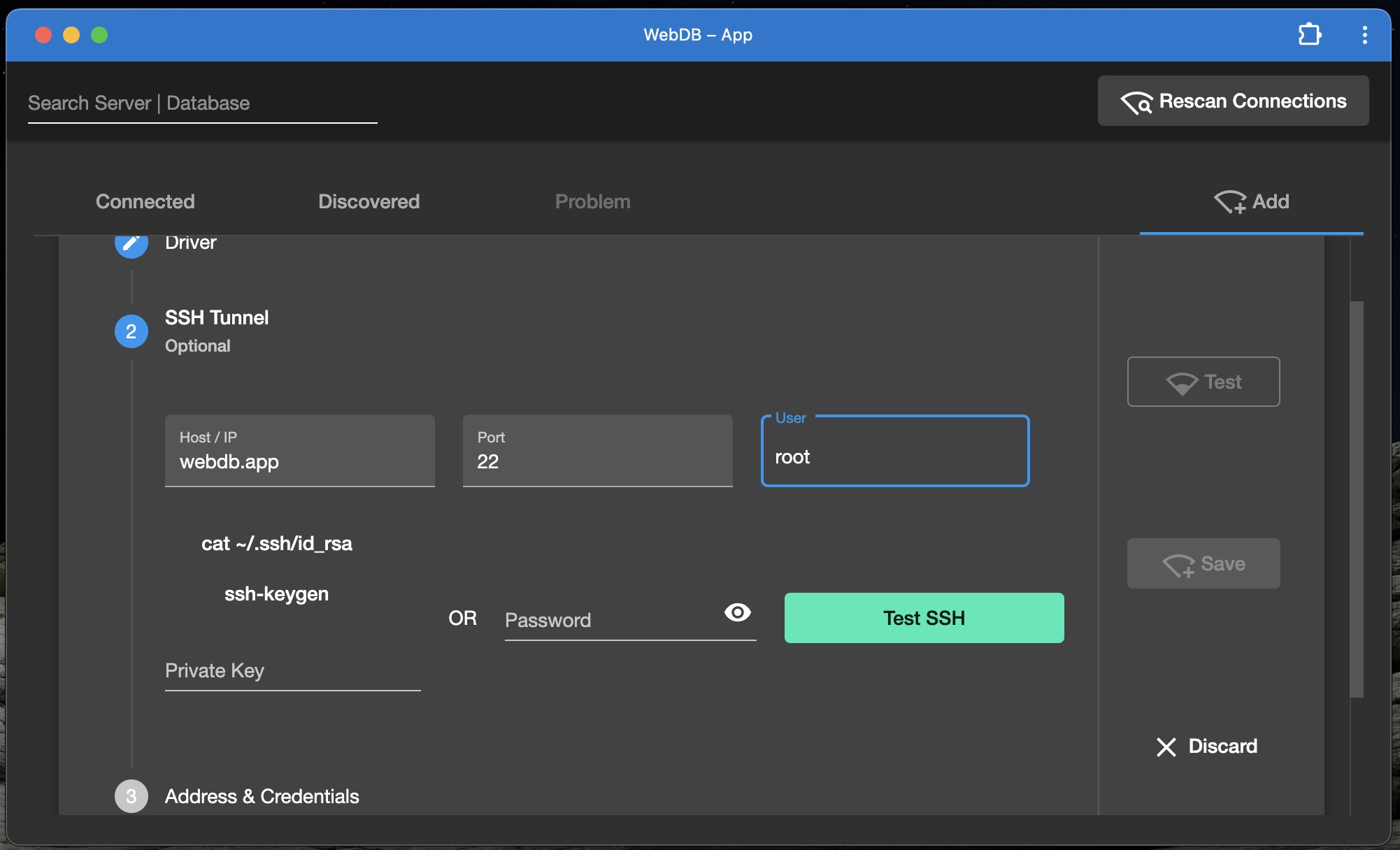
Task: Click the red close window button
Action: pyautogui.click(x=43, y=35)
